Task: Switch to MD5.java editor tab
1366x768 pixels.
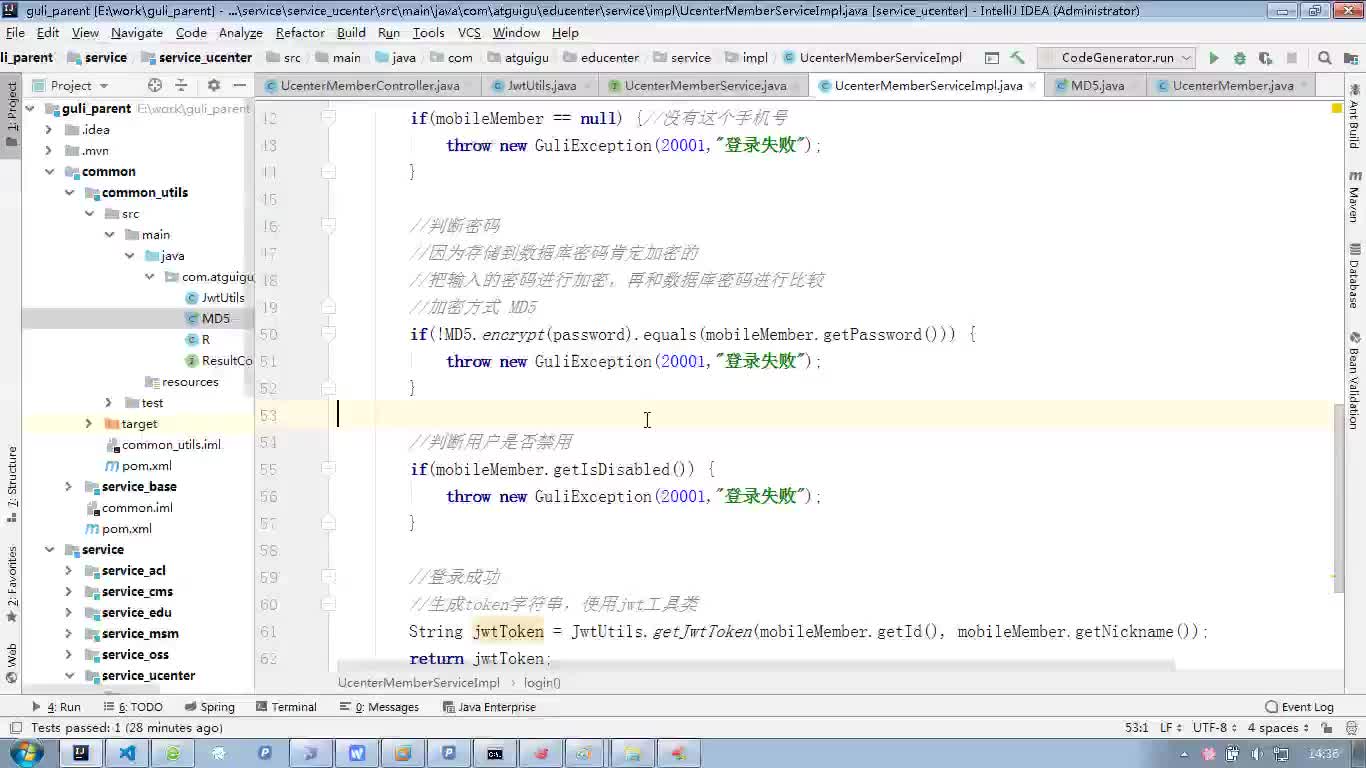Action: [x=1097, y=86]
